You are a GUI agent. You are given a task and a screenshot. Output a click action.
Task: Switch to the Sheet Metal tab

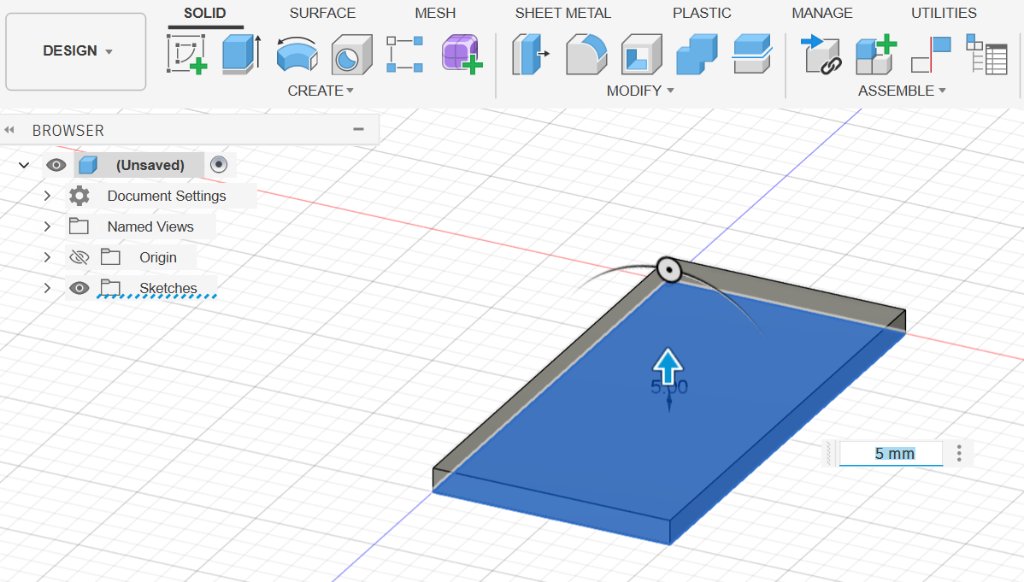pos(563,13)
